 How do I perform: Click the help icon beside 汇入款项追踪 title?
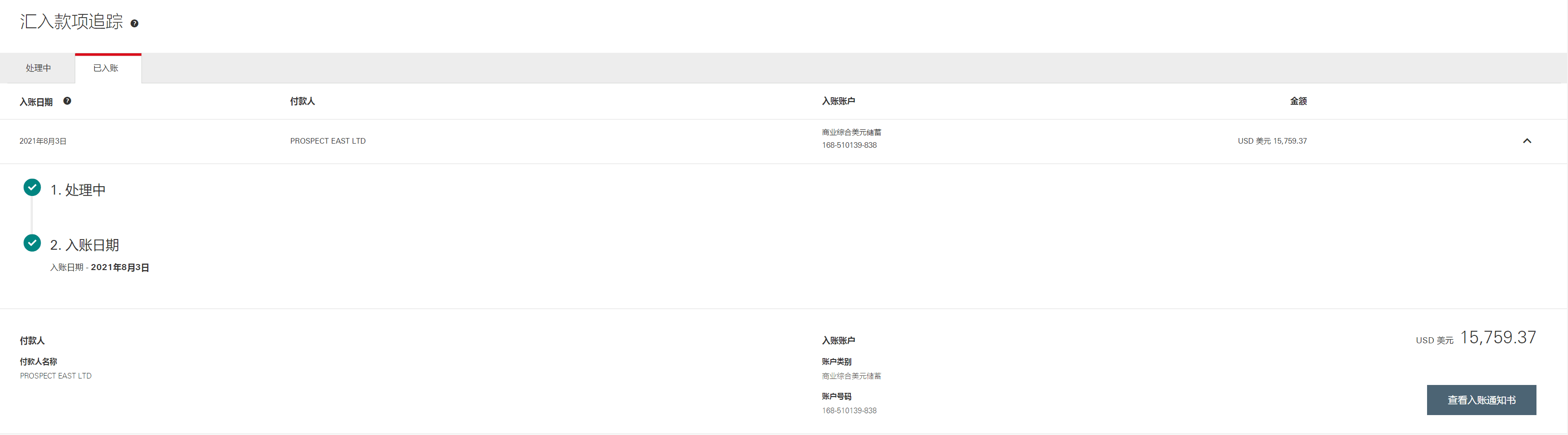(134, 24)
